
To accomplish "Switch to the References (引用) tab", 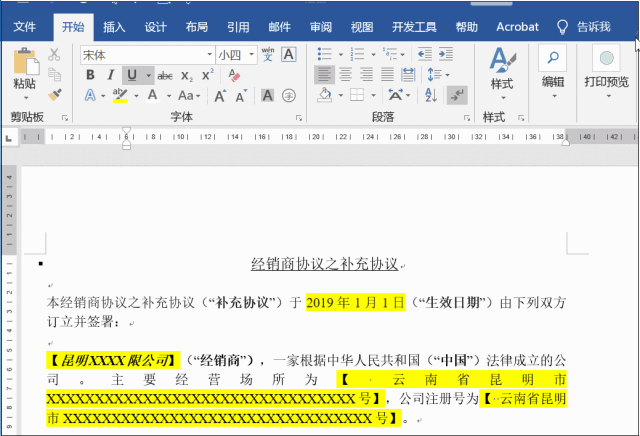I will 238,27.
